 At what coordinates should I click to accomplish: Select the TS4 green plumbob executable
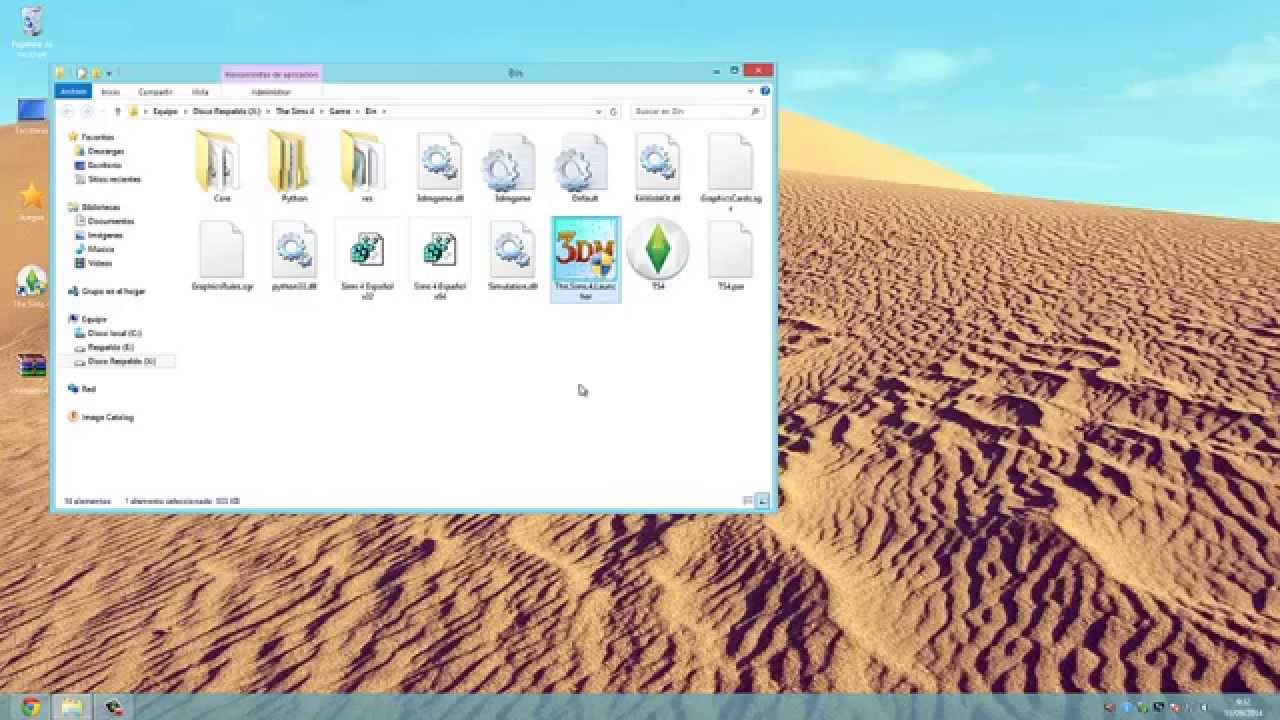pyautogui.click(x=657, y=256)
